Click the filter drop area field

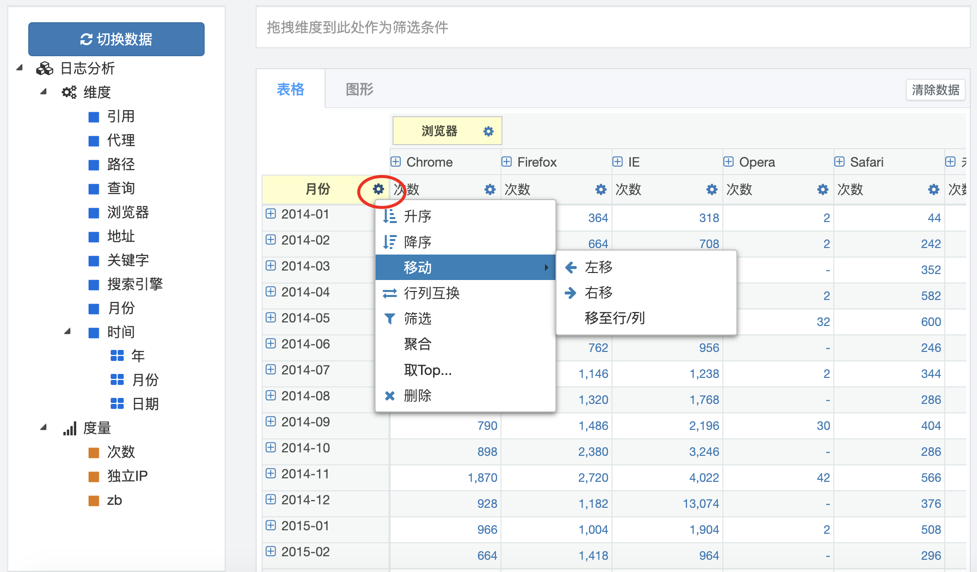[x=612, y=28]
